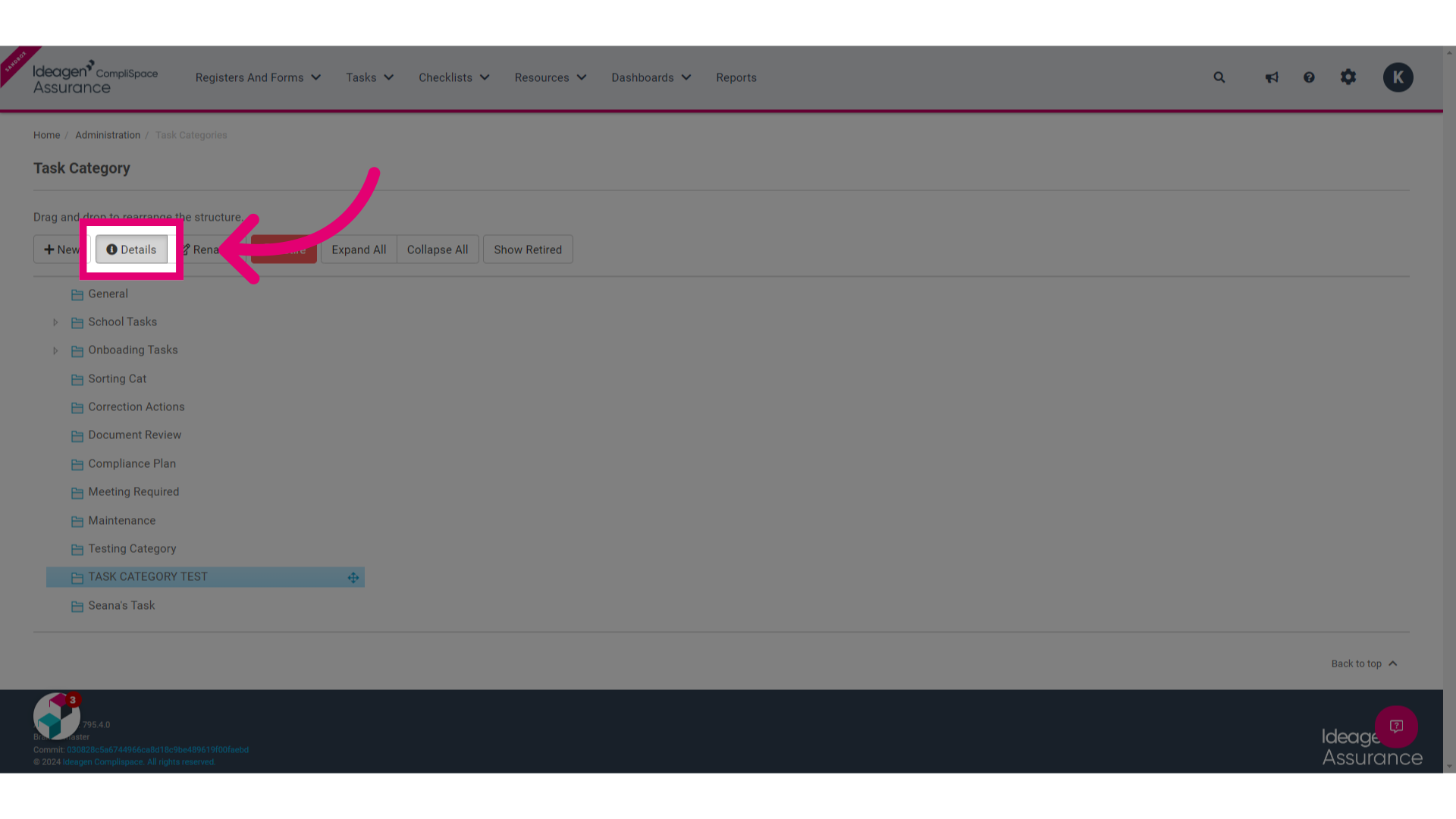Viewport: 1456px width, 819px height.
Task: Click the folder icon beside Meeting Required
Action: pyautogui.click(x=77, y=493)
